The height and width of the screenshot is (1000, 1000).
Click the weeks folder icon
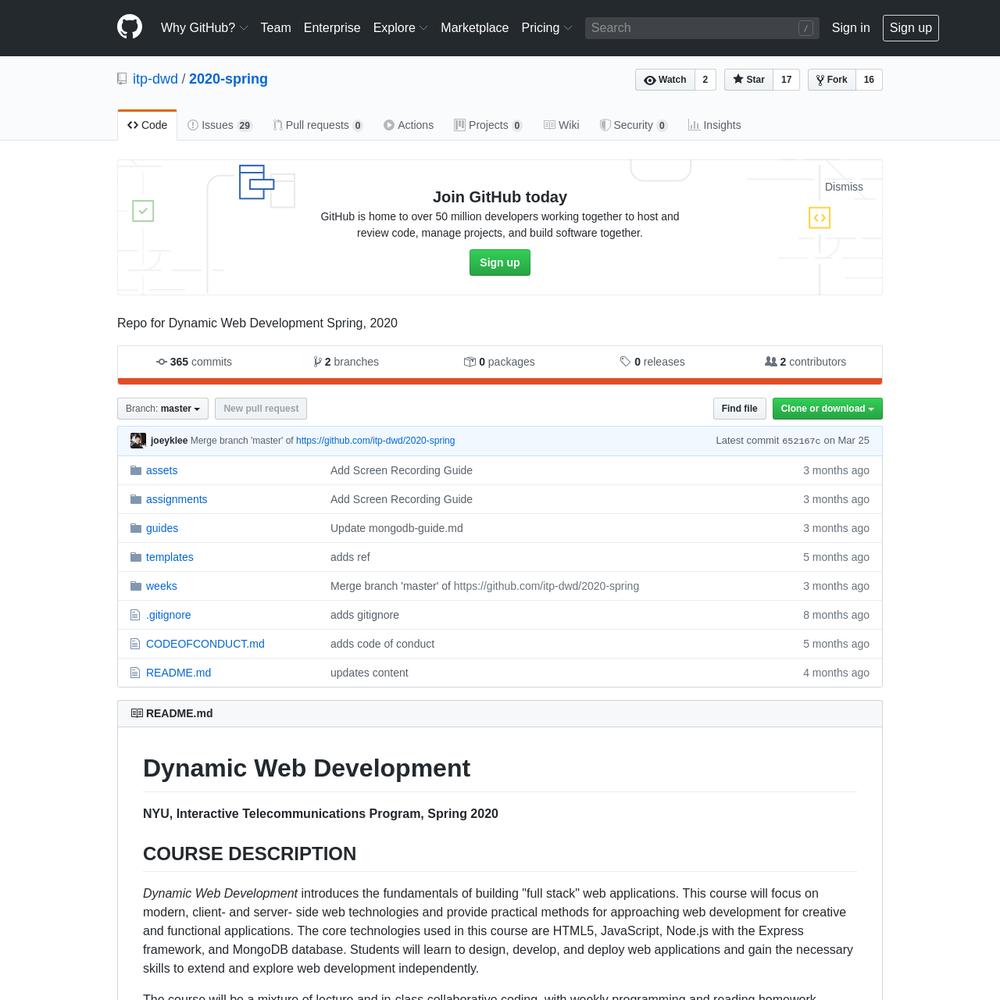135,586
